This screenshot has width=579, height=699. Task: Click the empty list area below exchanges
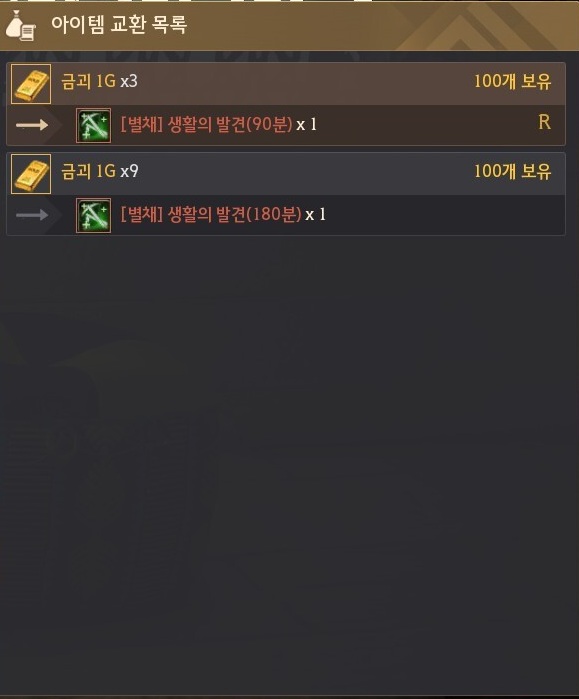pyautogui.click(x=289, y=464)
